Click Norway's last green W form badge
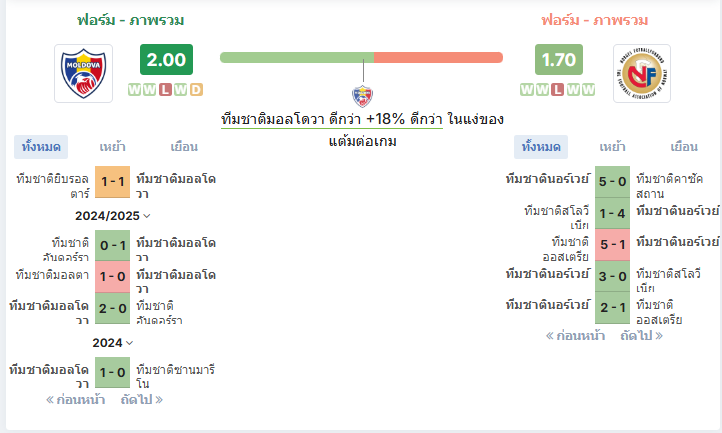 coord(588,89)
